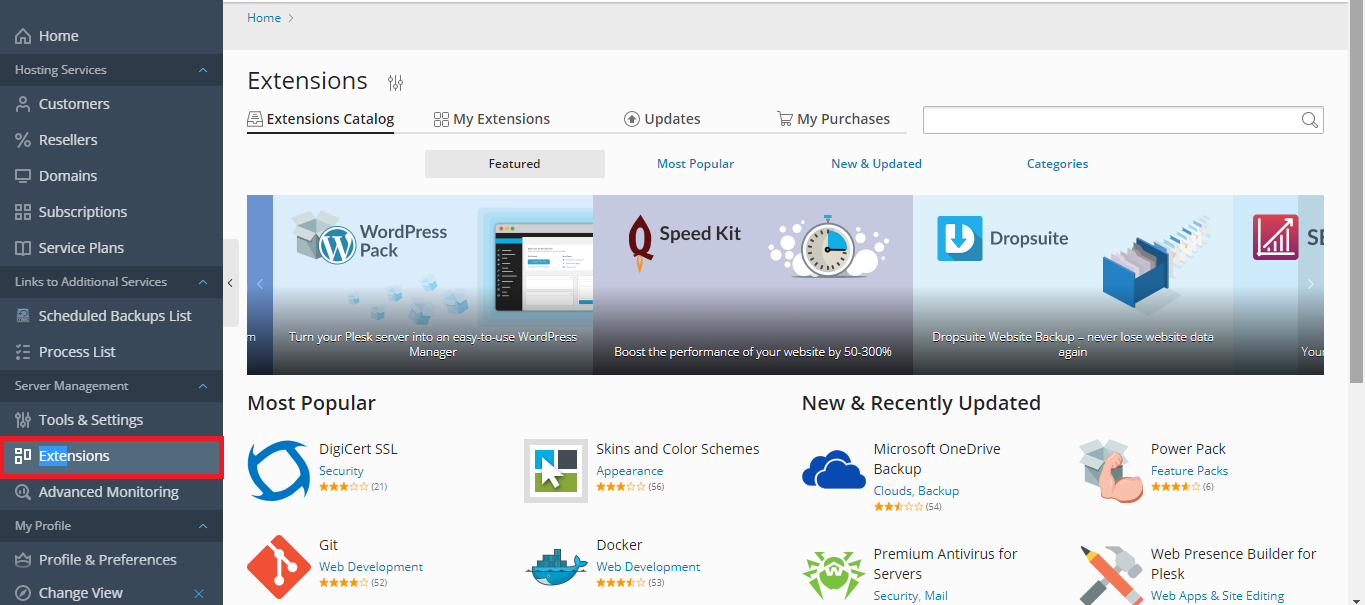Screen dimensions: 1365x605
Task: Dismiss Change View with its X icon
Action: (x=199, y=594)
